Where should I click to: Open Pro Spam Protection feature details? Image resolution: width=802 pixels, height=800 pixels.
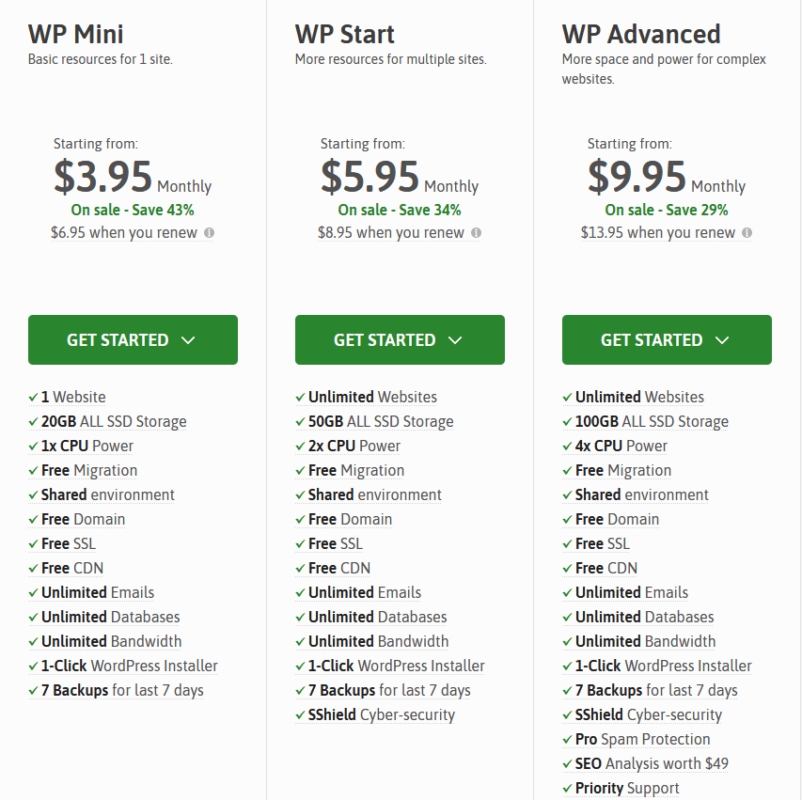pos(642,739)
